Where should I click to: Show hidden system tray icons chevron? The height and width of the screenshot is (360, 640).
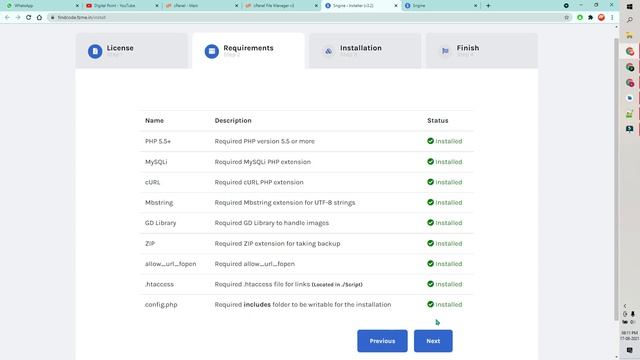(625, 306)
